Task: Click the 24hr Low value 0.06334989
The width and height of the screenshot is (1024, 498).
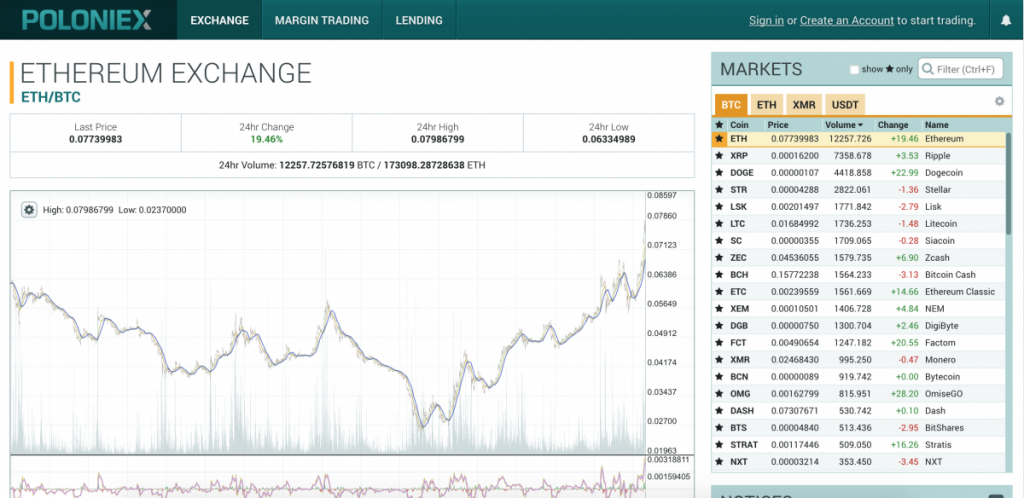Action: [x=609, y=139]
